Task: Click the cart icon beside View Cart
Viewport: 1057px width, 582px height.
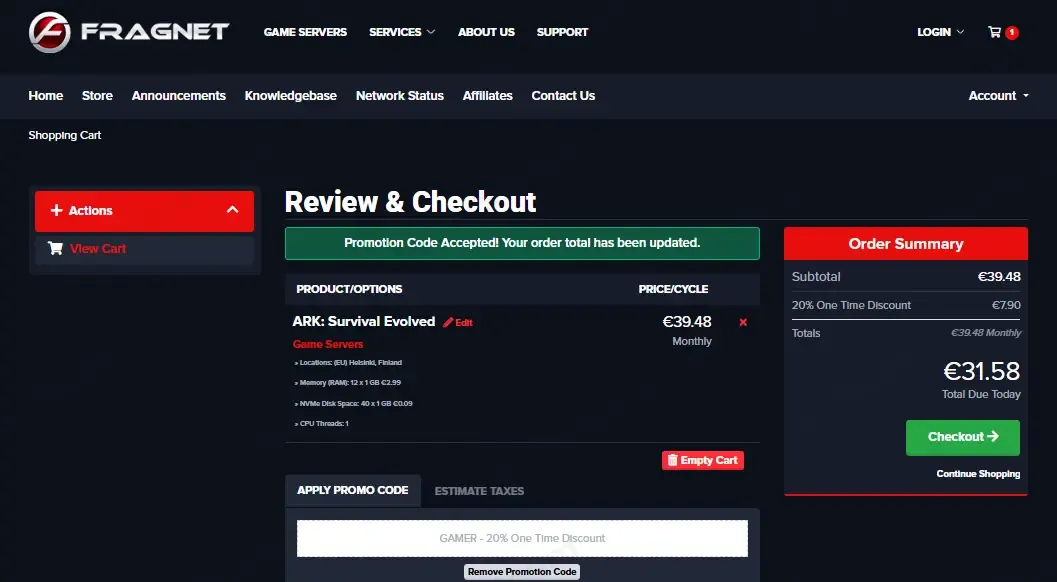Action: click(x=55, y=248)
